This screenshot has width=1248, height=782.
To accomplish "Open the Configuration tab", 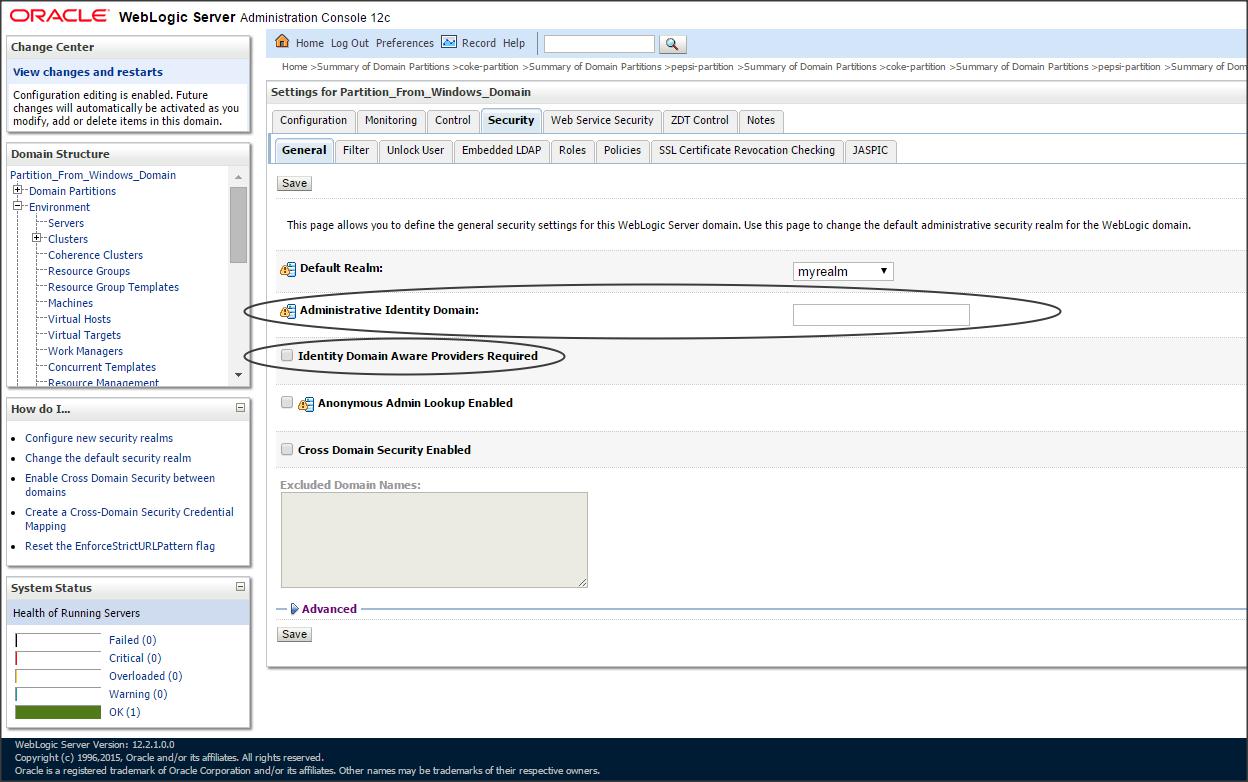I will [x=313, y=120].
